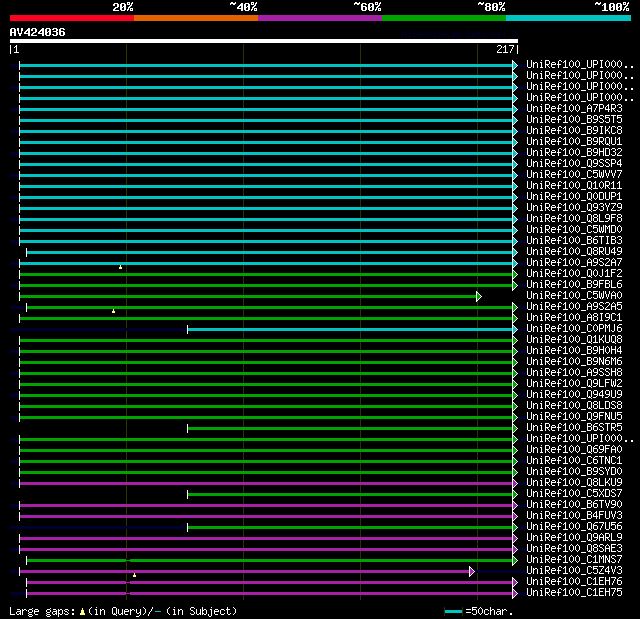Select the UniRef100_B4FUV3 label

tap(574, 516)
